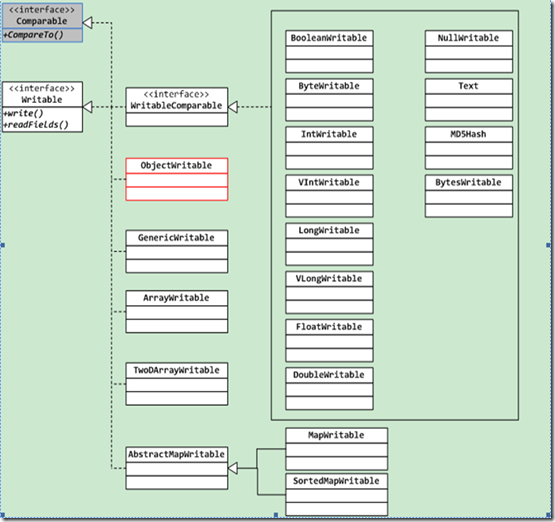Click the inheritance arrowhead pointing at Comparable
This screenshot has height=522, width=555.
point(88,23)
